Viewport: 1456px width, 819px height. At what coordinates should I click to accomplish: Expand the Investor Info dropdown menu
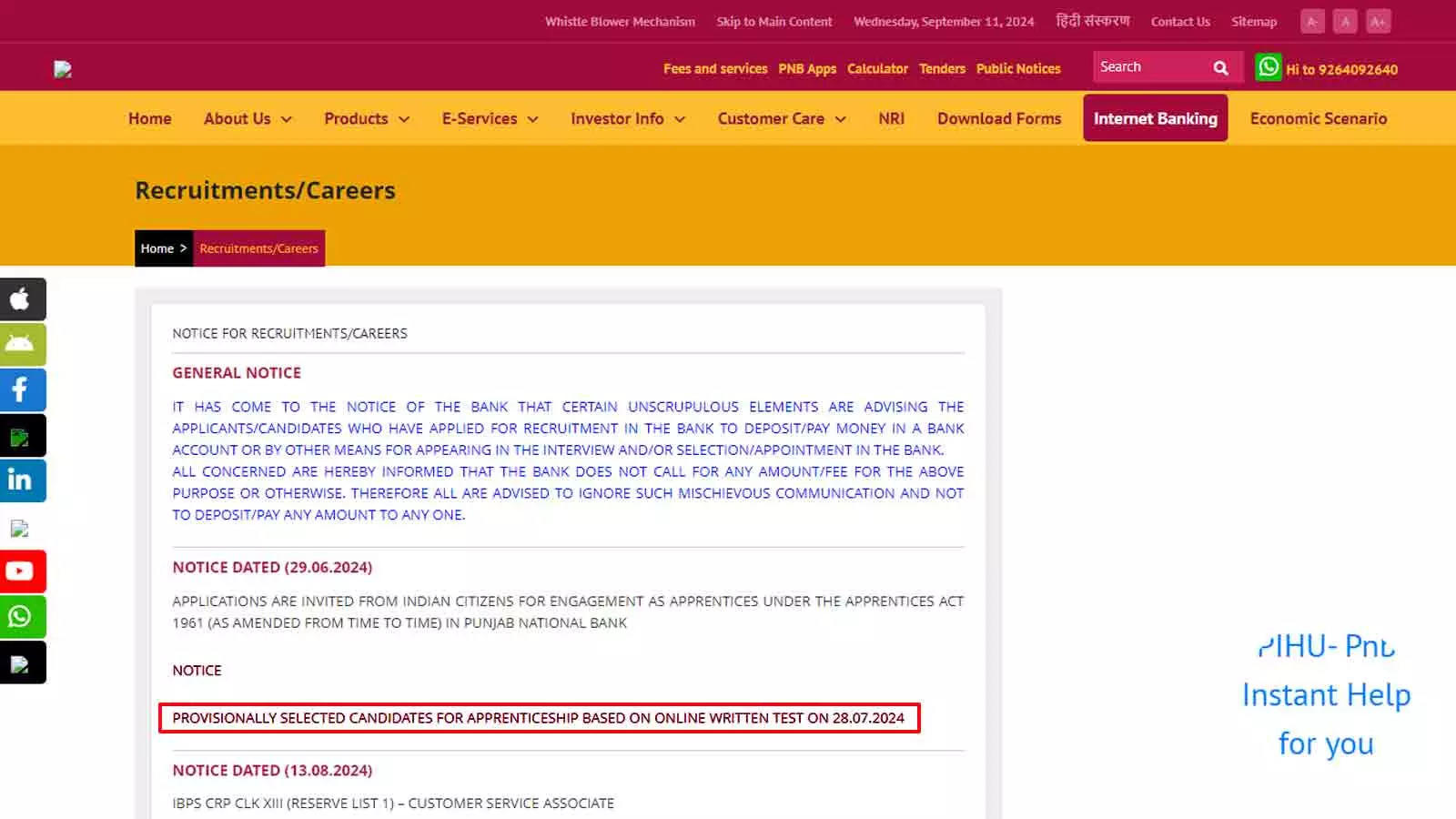(628, 118)
